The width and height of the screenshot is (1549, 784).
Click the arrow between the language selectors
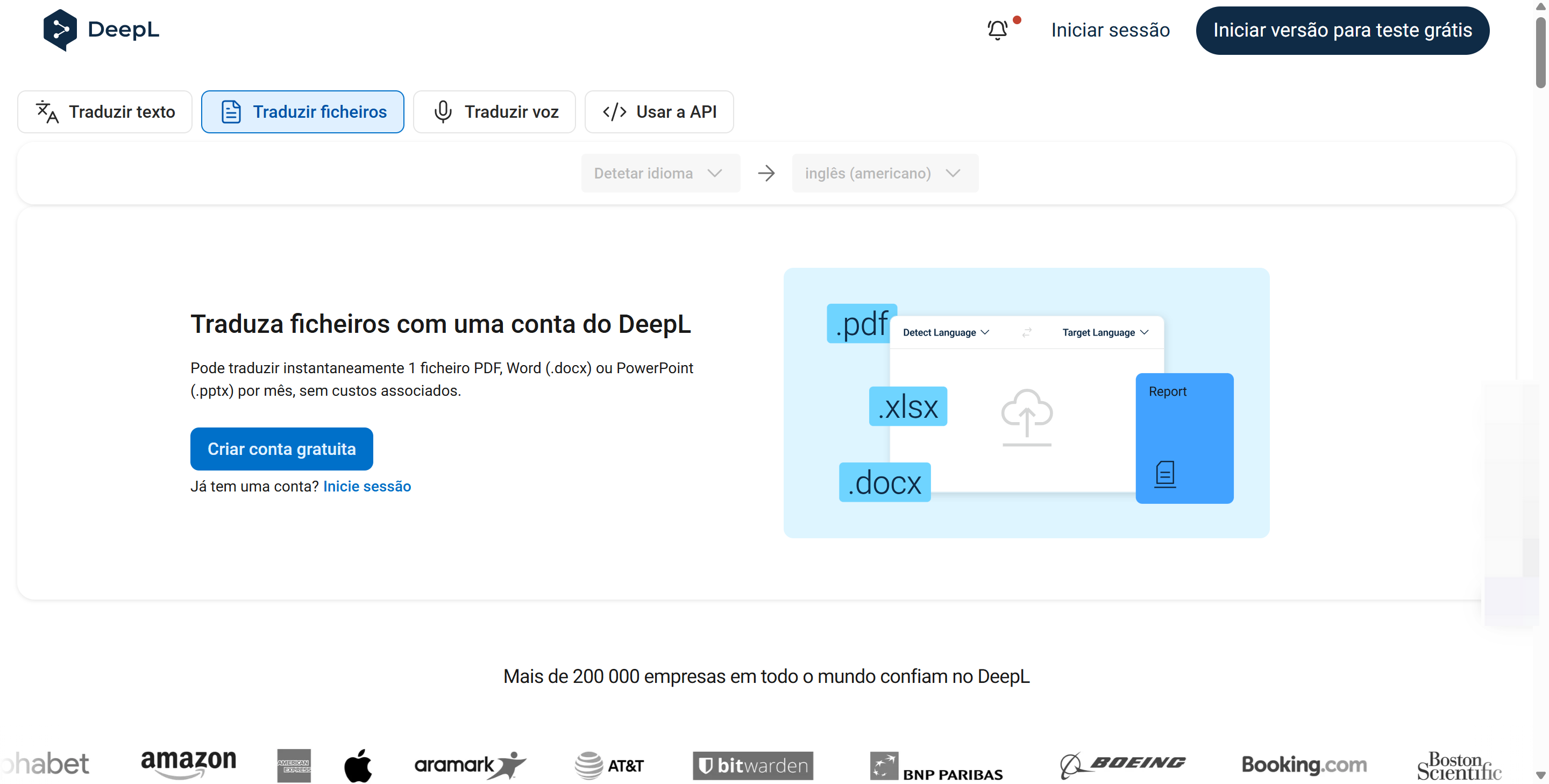pyautogui.click(x=766, y=173)
